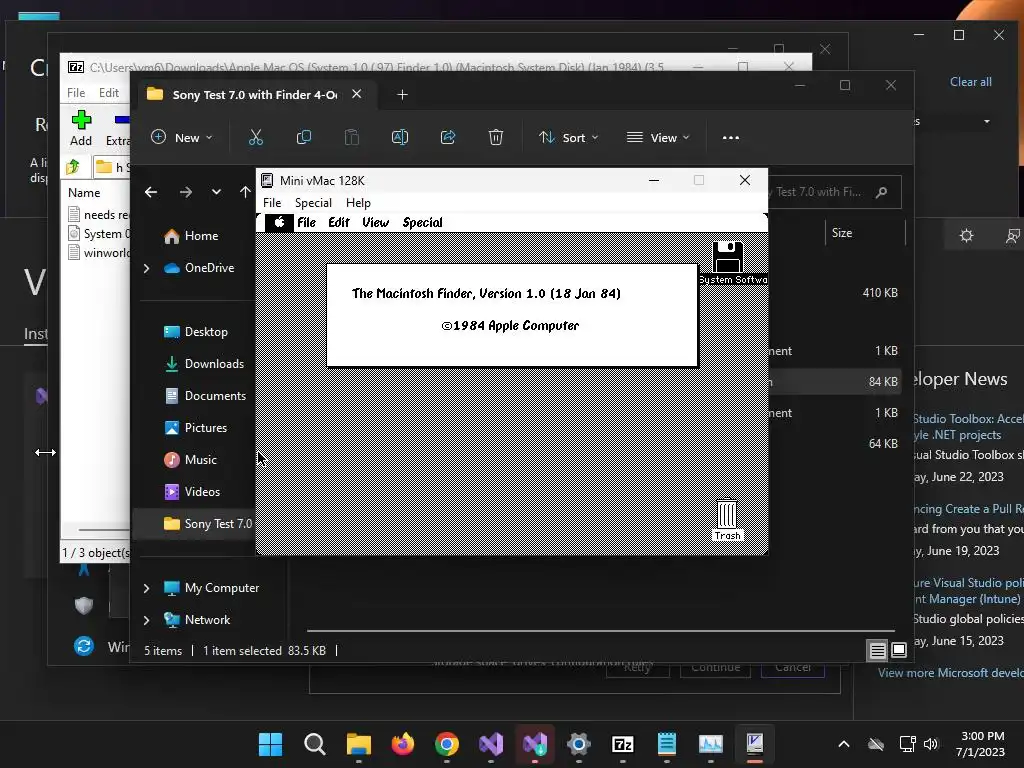Viewport: 1024px width, 768px height.
Task: Open settings gear in Visual Studio Installer
Action: pyautogui.click(x=967, y=236)
